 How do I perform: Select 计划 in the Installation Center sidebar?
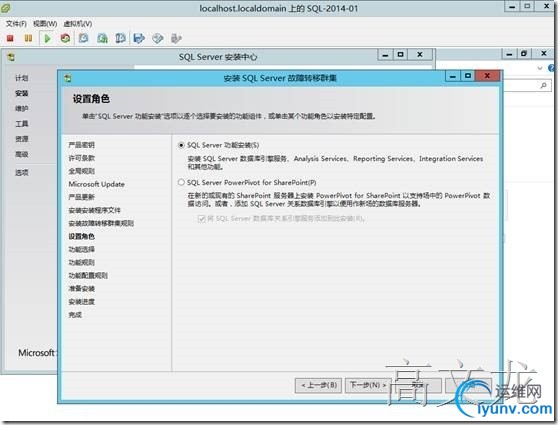click(x=22, y=78)
